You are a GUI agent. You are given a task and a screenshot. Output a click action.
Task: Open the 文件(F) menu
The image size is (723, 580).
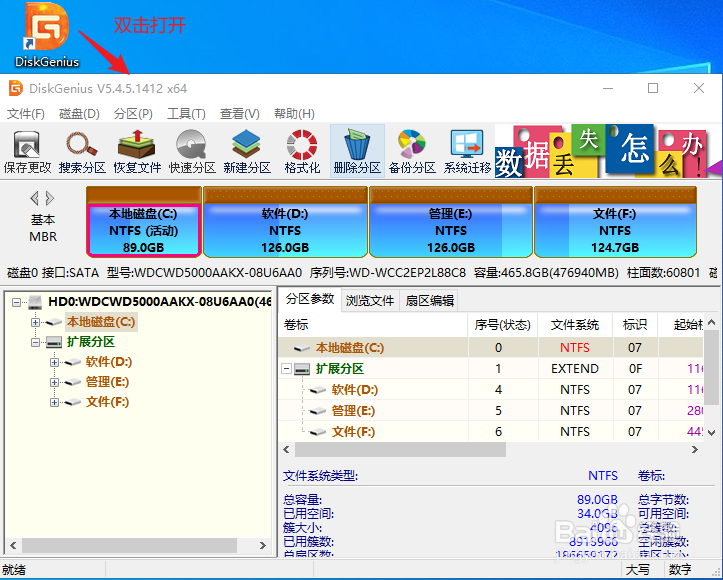(25, 113)
